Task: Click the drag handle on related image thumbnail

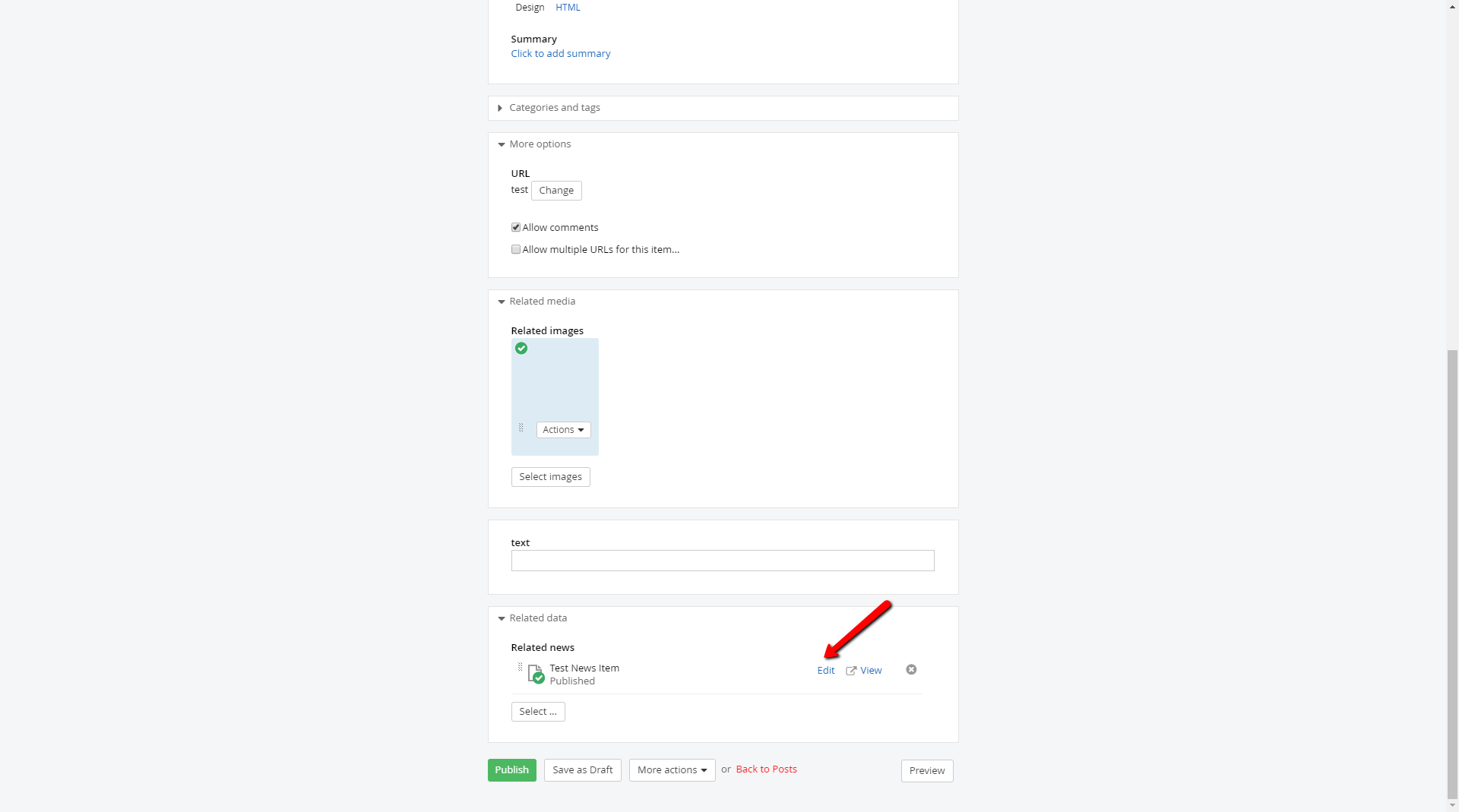Action: [521, 428]
